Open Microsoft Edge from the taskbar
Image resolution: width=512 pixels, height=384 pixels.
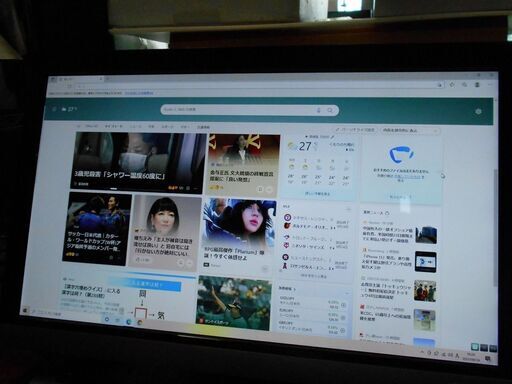point(129,322)
